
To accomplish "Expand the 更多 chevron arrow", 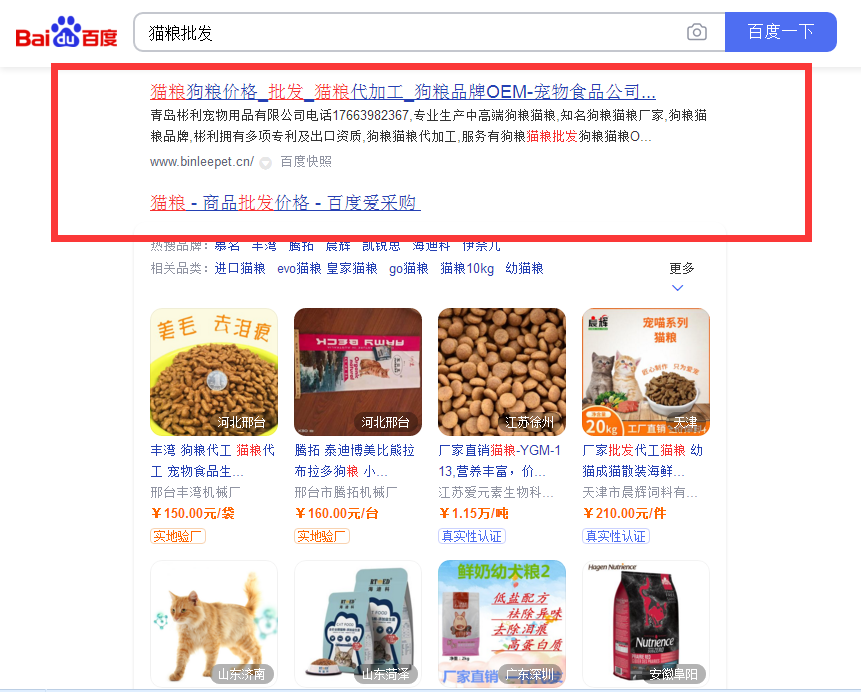I will [678, 288].
